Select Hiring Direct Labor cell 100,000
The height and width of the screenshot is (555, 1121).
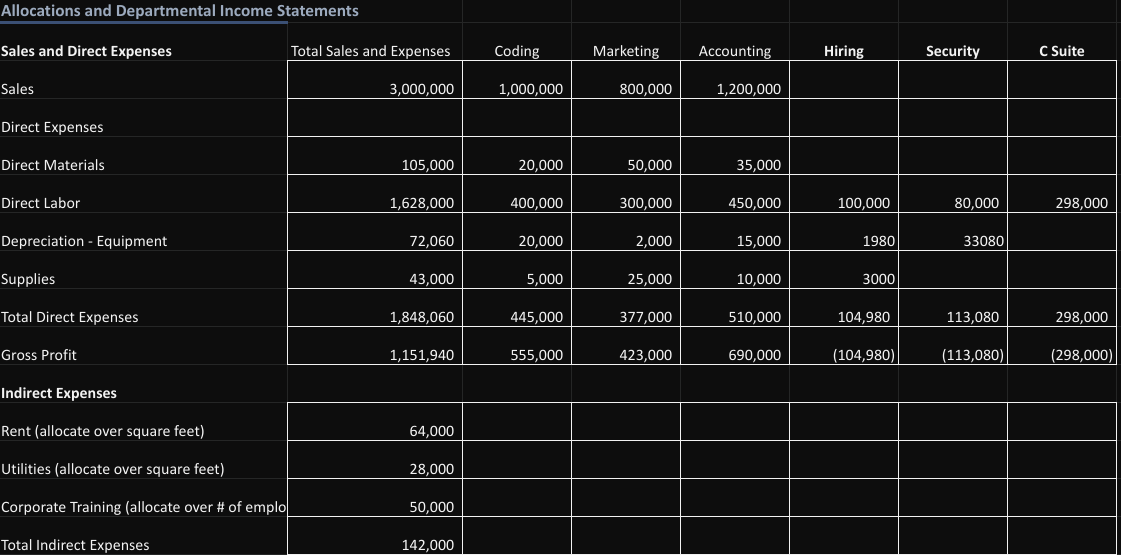click(844, 194)
